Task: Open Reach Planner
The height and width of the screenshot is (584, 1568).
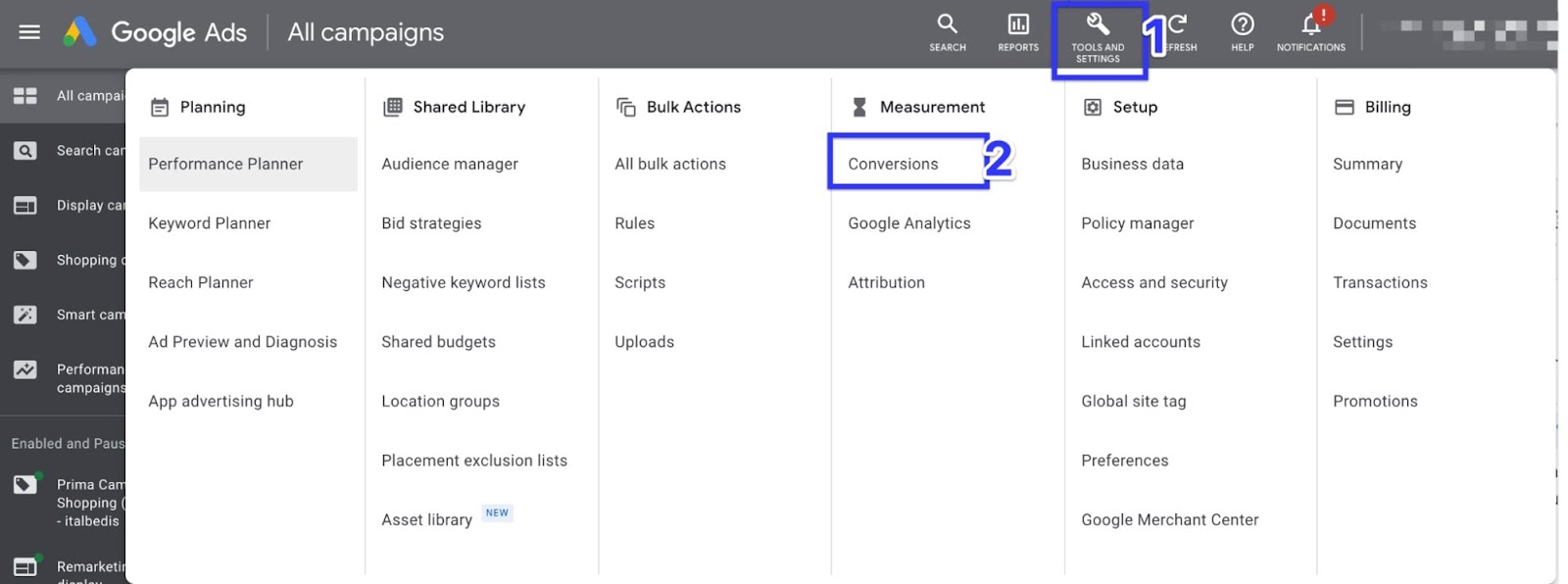Action: (x=200, y=282)
